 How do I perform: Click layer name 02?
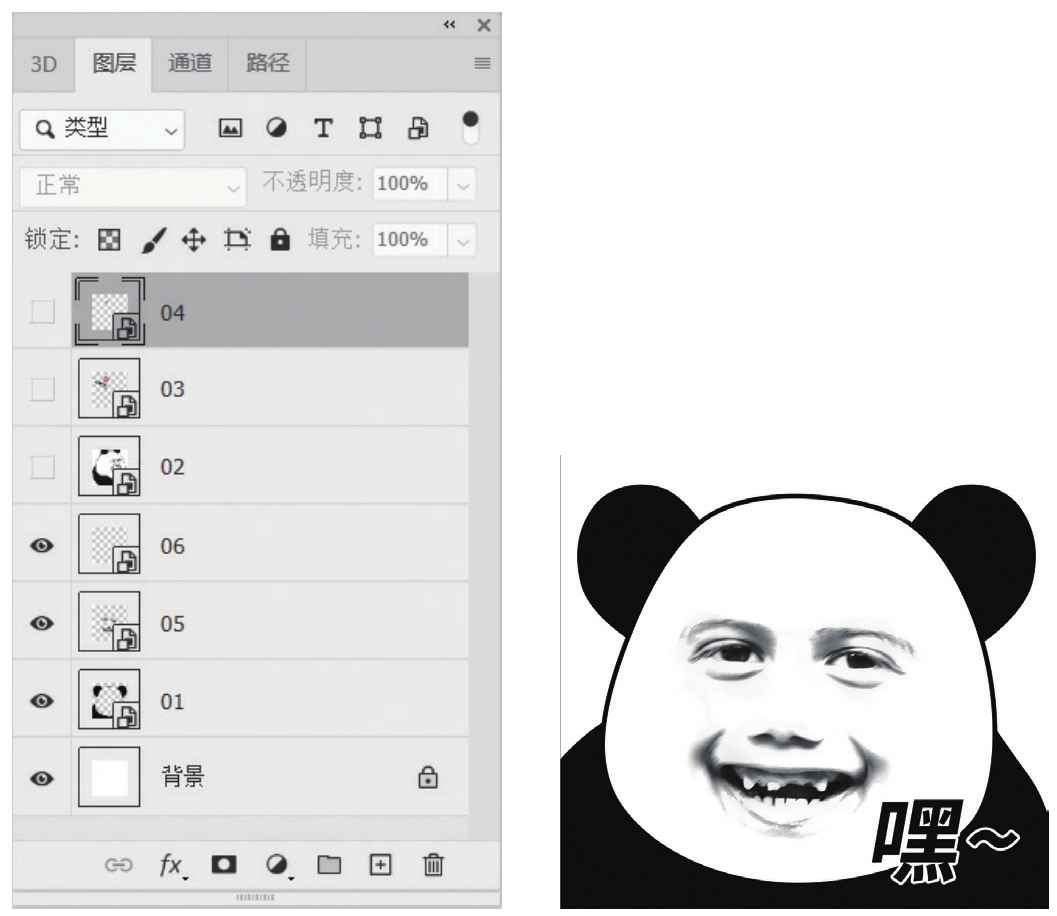click(x=173, y=467)
